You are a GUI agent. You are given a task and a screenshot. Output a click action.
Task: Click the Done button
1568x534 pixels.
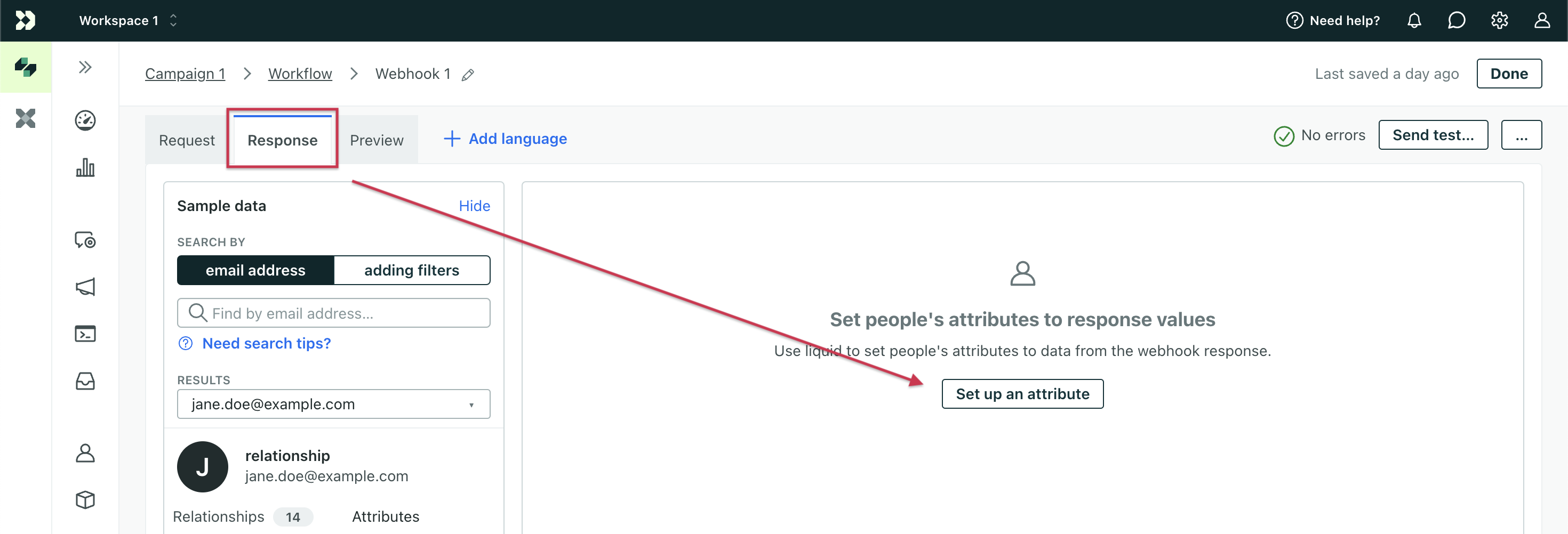click(x=1509, y=74)
